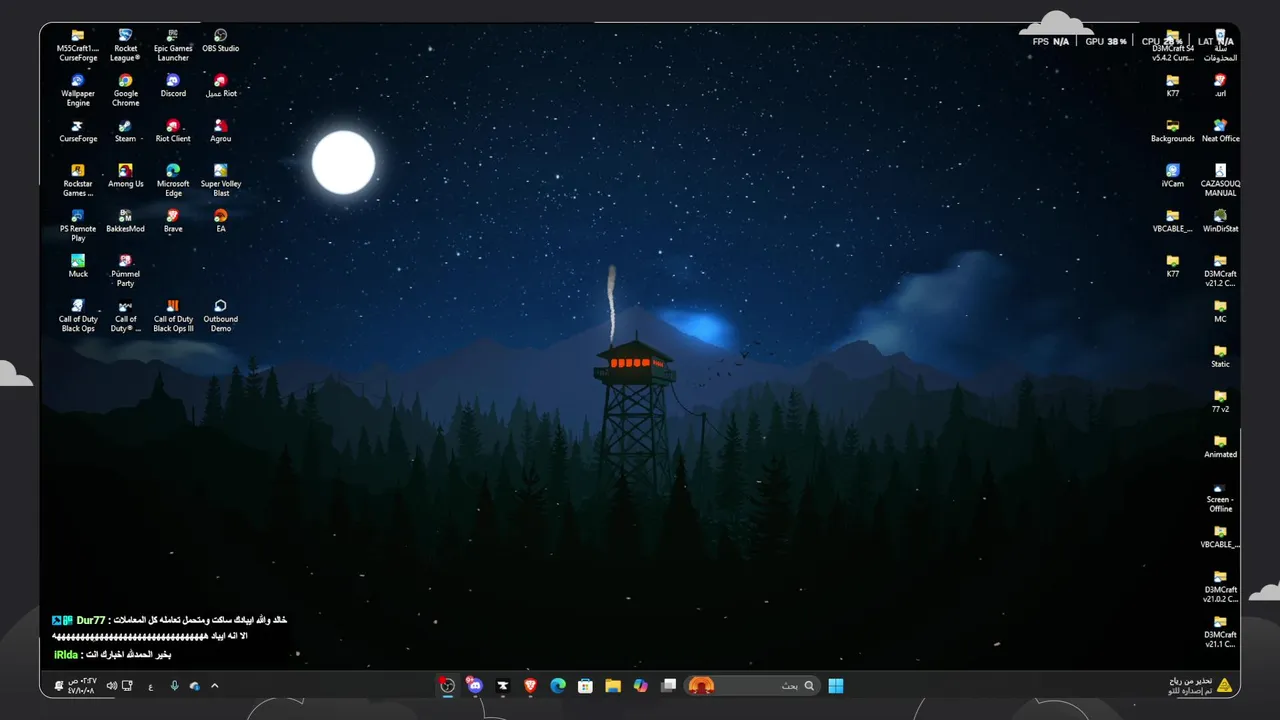Viewport: 1280px width, 720px height.
Task: Click the taskbar search box بحث
Action: [x=754, y=686]
